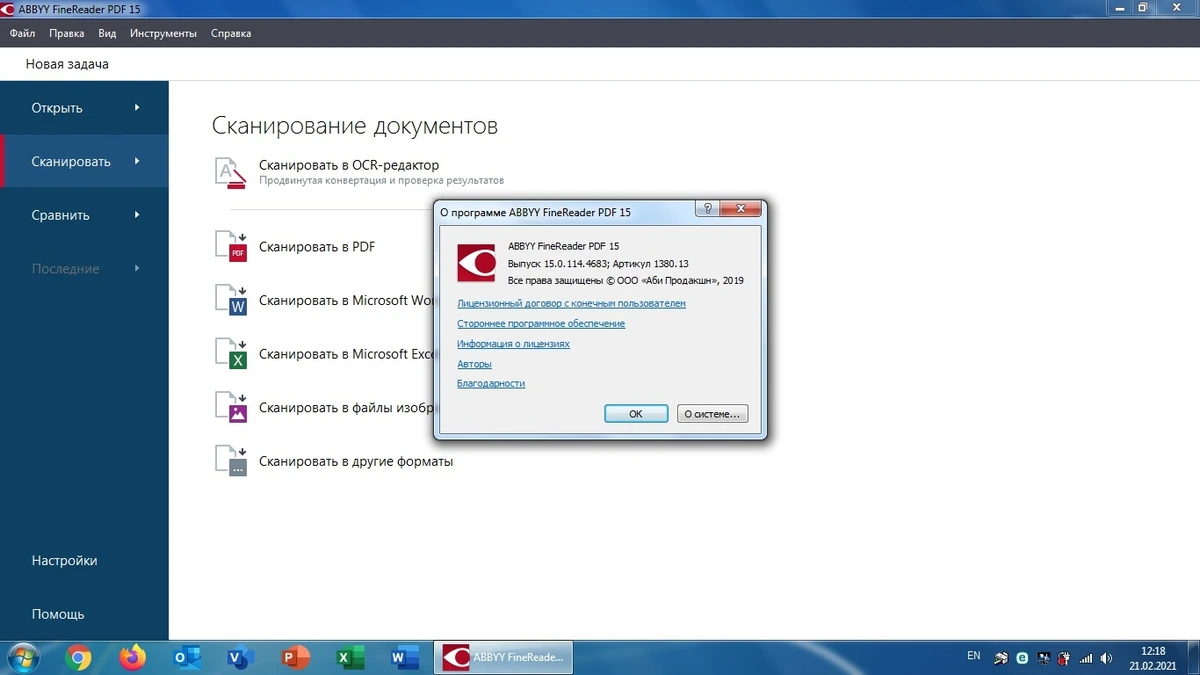
Task: Open the Лицензионный договор link
Action: [x=571, y=303]
